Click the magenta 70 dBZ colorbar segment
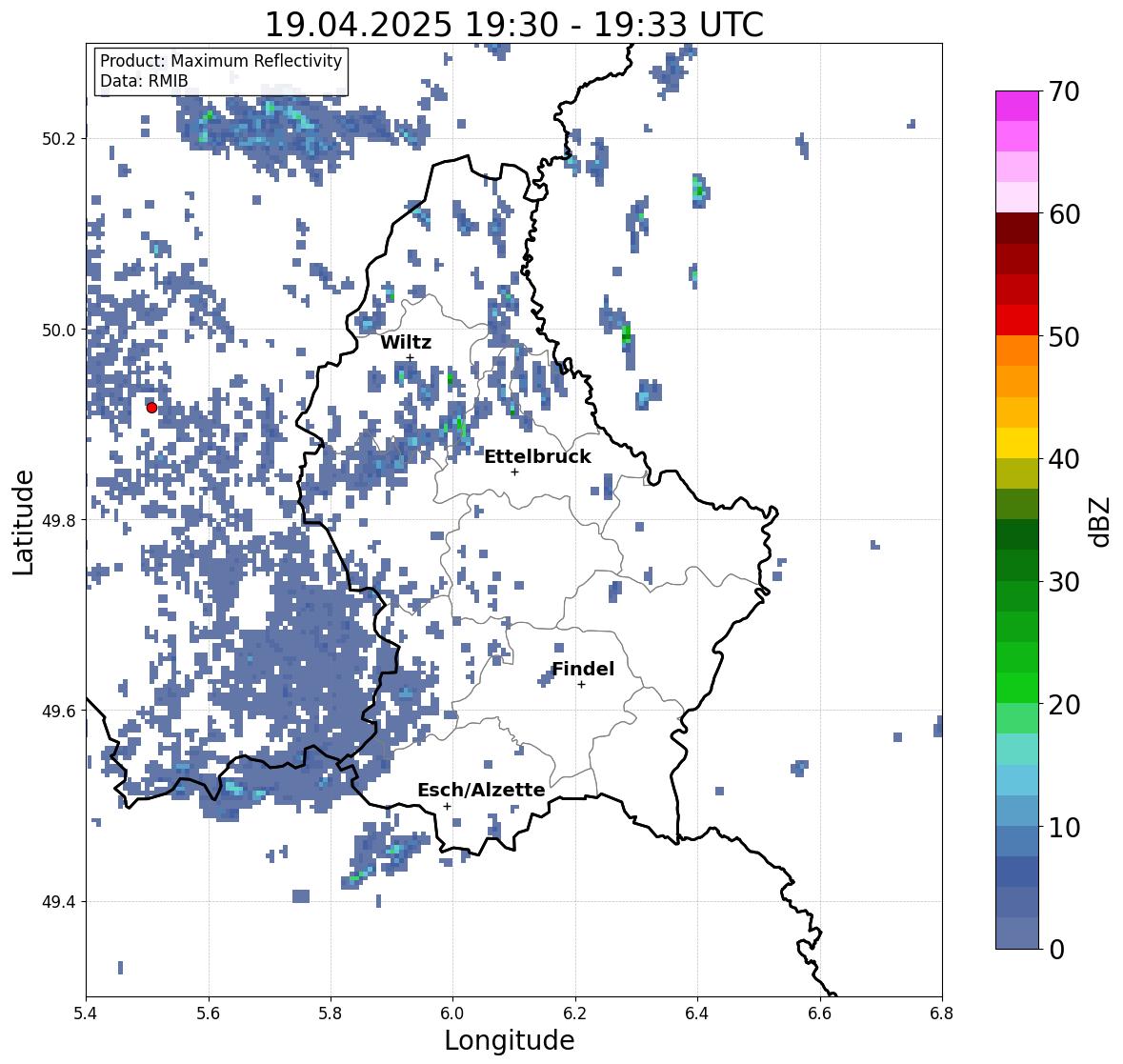 [x=1017, y=106]
